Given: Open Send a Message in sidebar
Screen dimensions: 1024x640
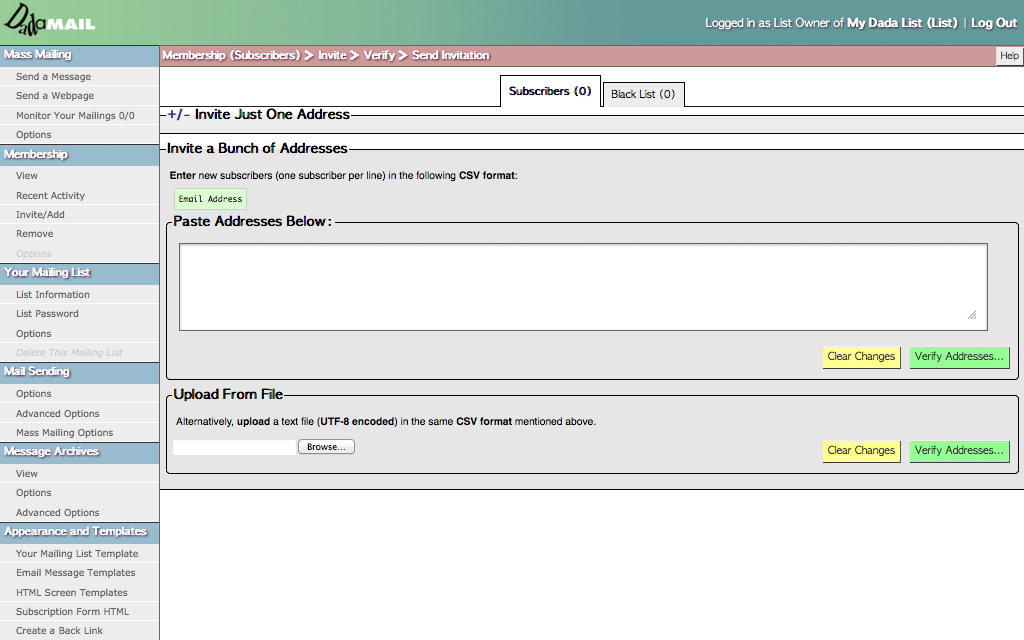Looking at the screenshot, I should tap(53, 77).
